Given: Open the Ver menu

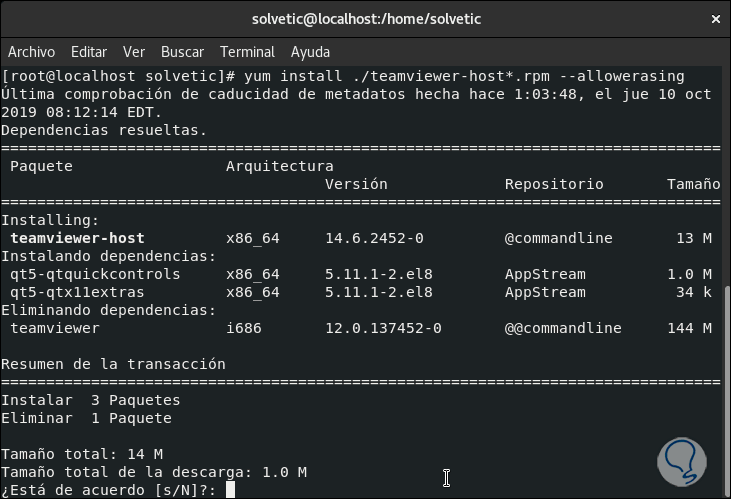Looking at the screenshot, I should point(134,52).
